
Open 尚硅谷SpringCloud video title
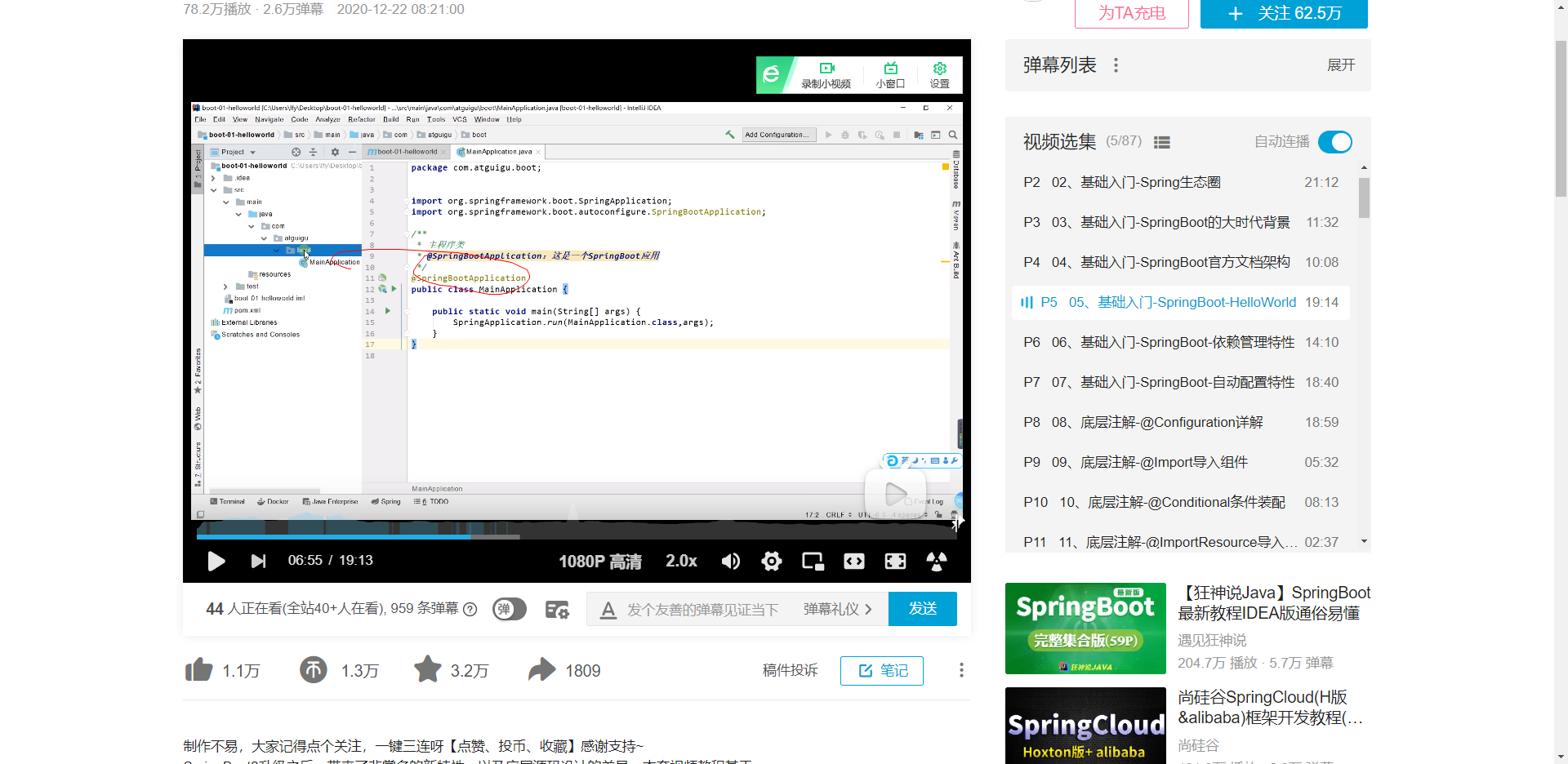pyautogui.click(x=1270, y=708)
